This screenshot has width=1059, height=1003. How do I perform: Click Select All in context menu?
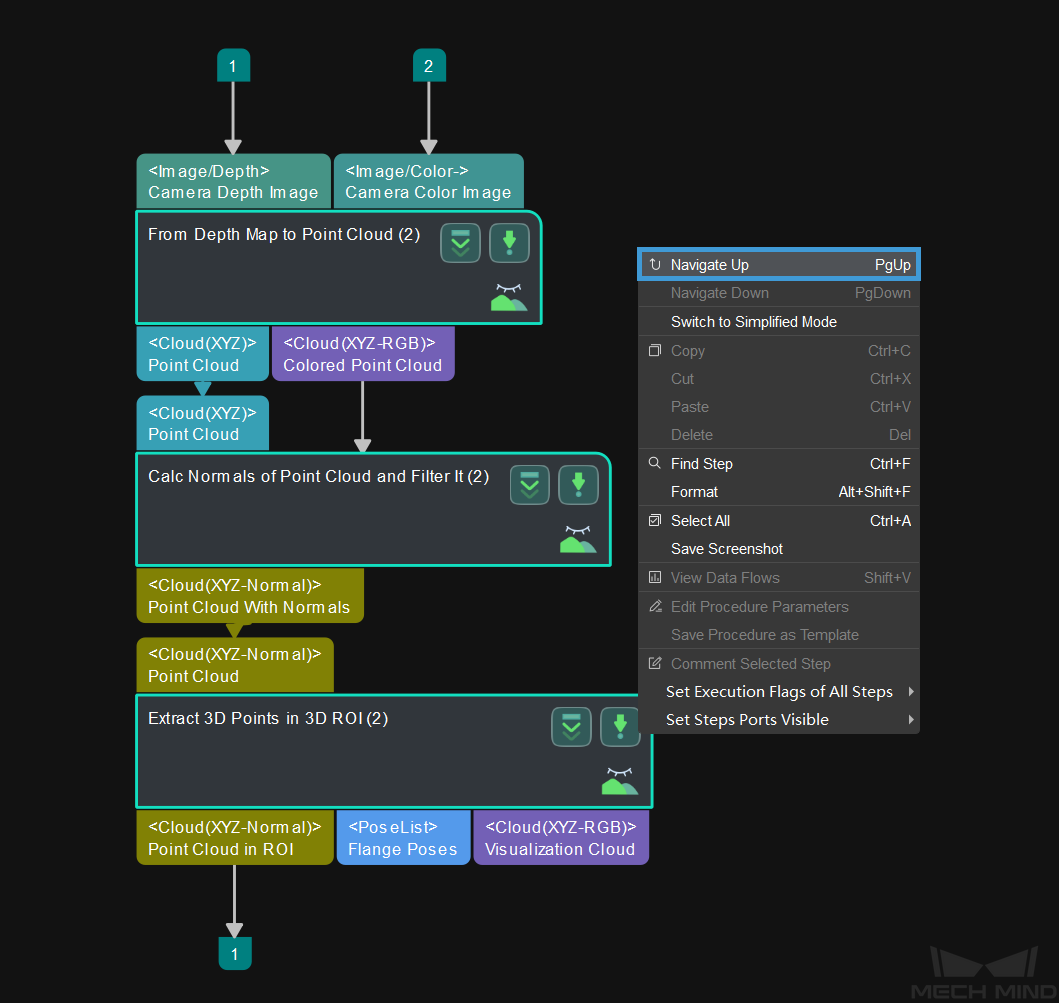(x=700, y=521)
